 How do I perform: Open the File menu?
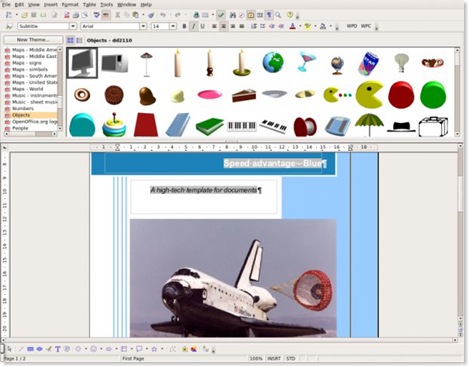point(6,5)
